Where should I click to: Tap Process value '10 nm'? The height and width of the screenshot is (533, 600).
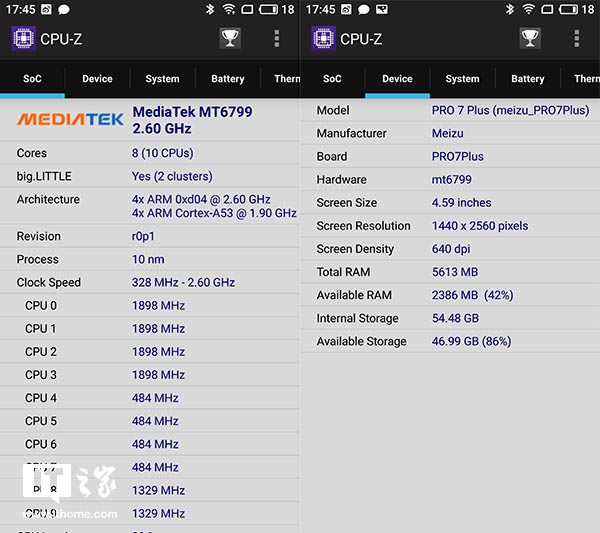[x=148, y=259]
